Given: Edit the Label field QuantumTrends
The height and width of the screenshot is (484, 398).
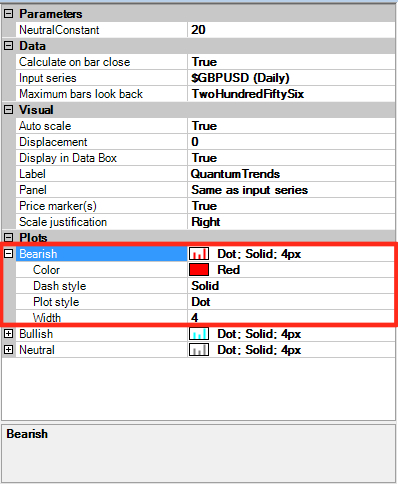Looking at the screenshot, I should pos(291,174).
